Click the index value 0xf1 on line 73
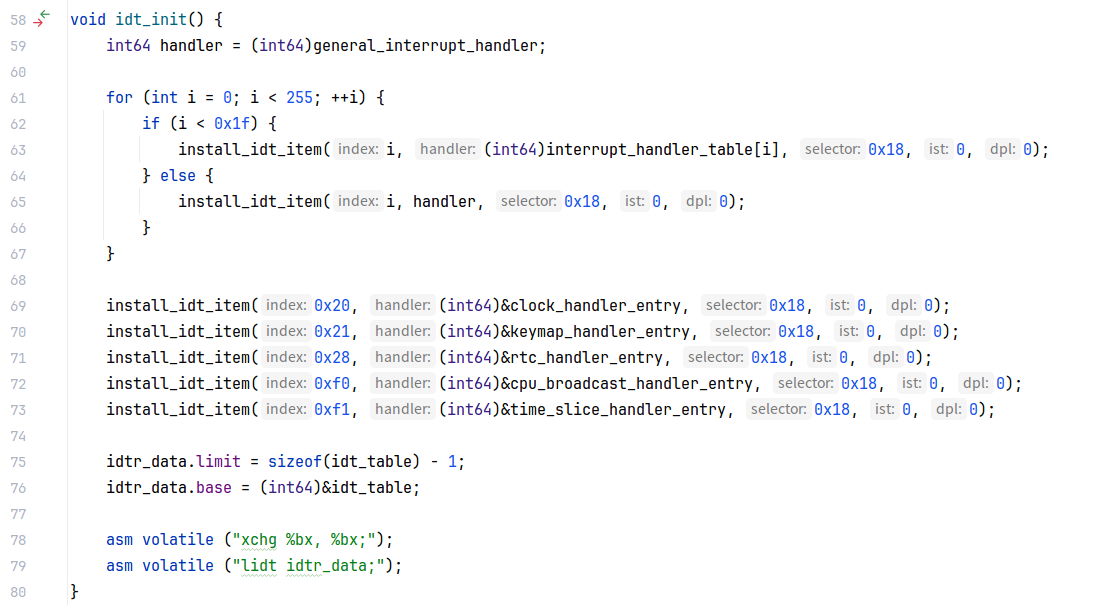The width and height of the screenshot is (1094, 605). 331,410
